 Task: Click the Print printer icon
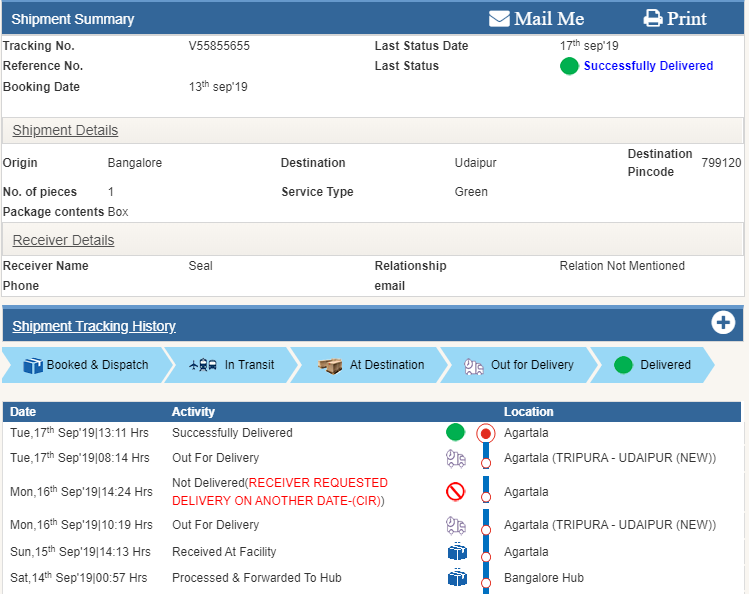pyautogui.click(x=653, y=19)
